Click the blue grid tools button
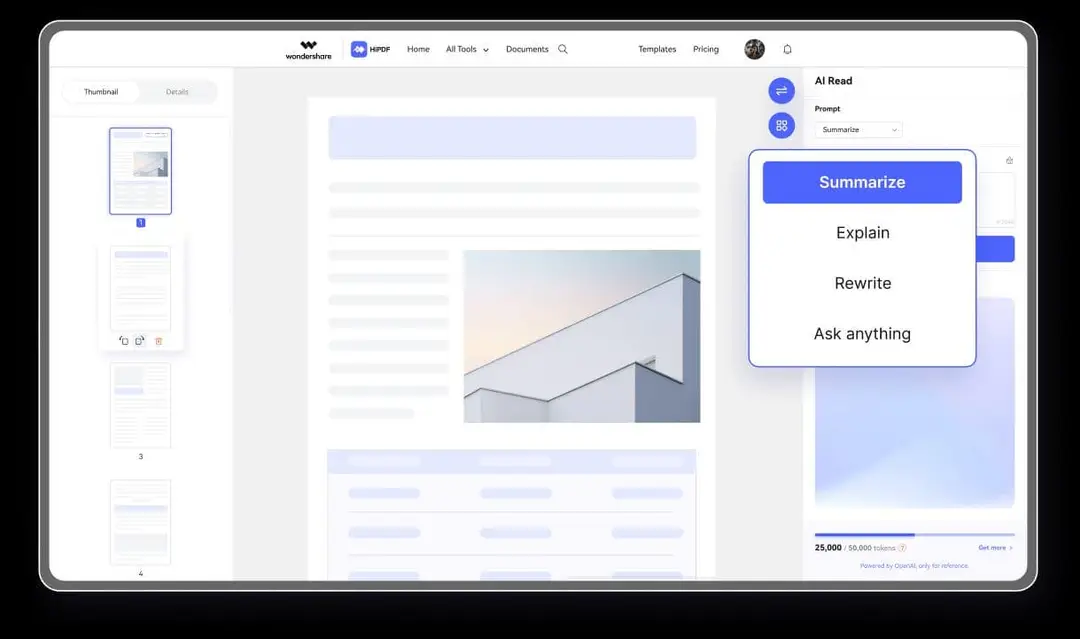Viewport: 1080px width, 639px height. pyautogui.click(x=781, y=125)
